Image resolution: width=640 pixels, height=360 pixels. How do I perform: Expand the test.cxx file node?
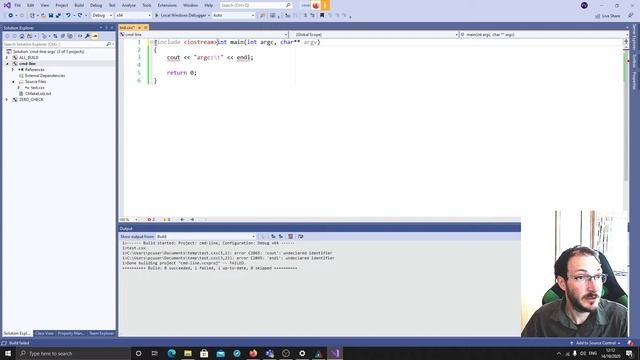pyautogui.click(x=19, y=88)
